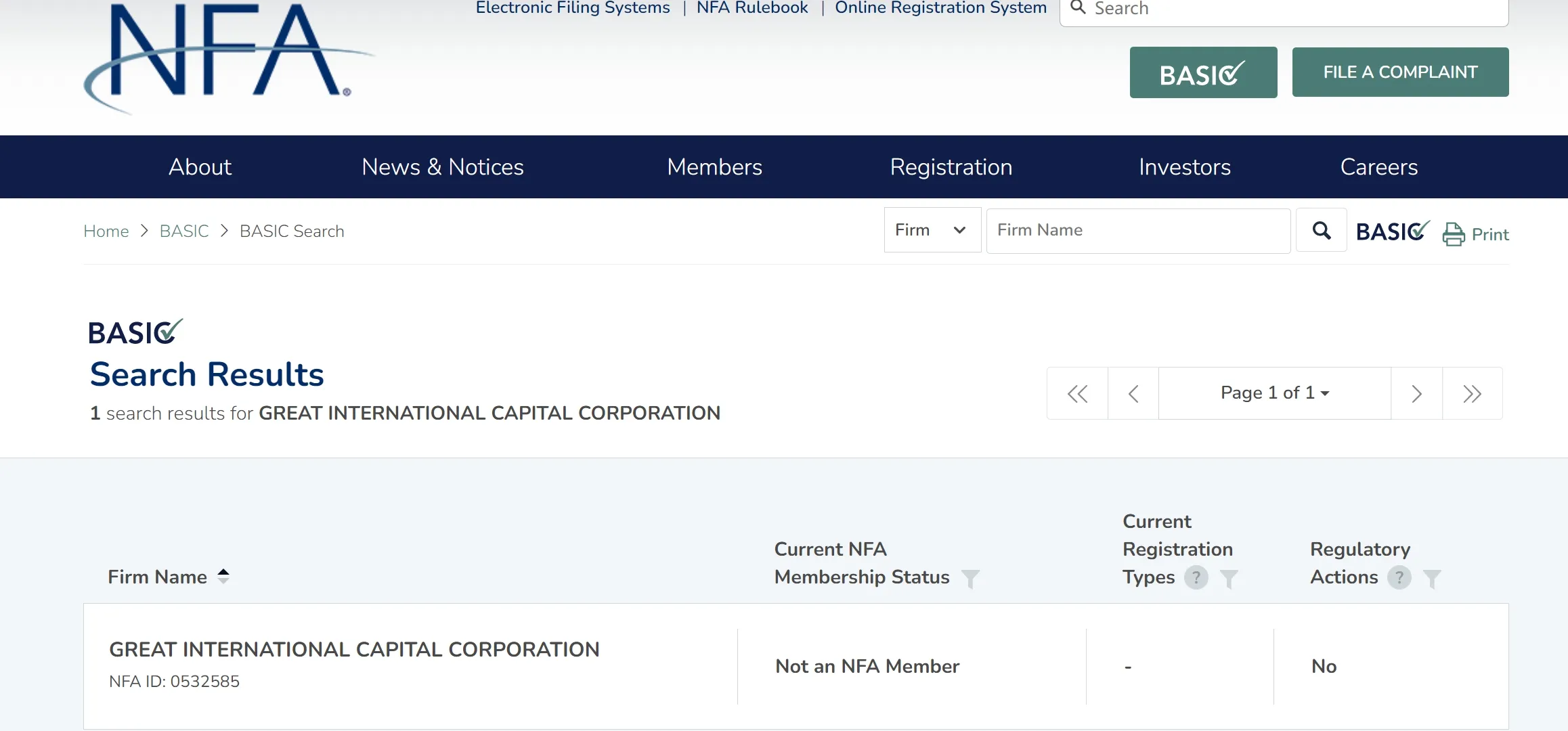Click the Search Results heading
1568x731 pixels.
click(x=207, y=374)
